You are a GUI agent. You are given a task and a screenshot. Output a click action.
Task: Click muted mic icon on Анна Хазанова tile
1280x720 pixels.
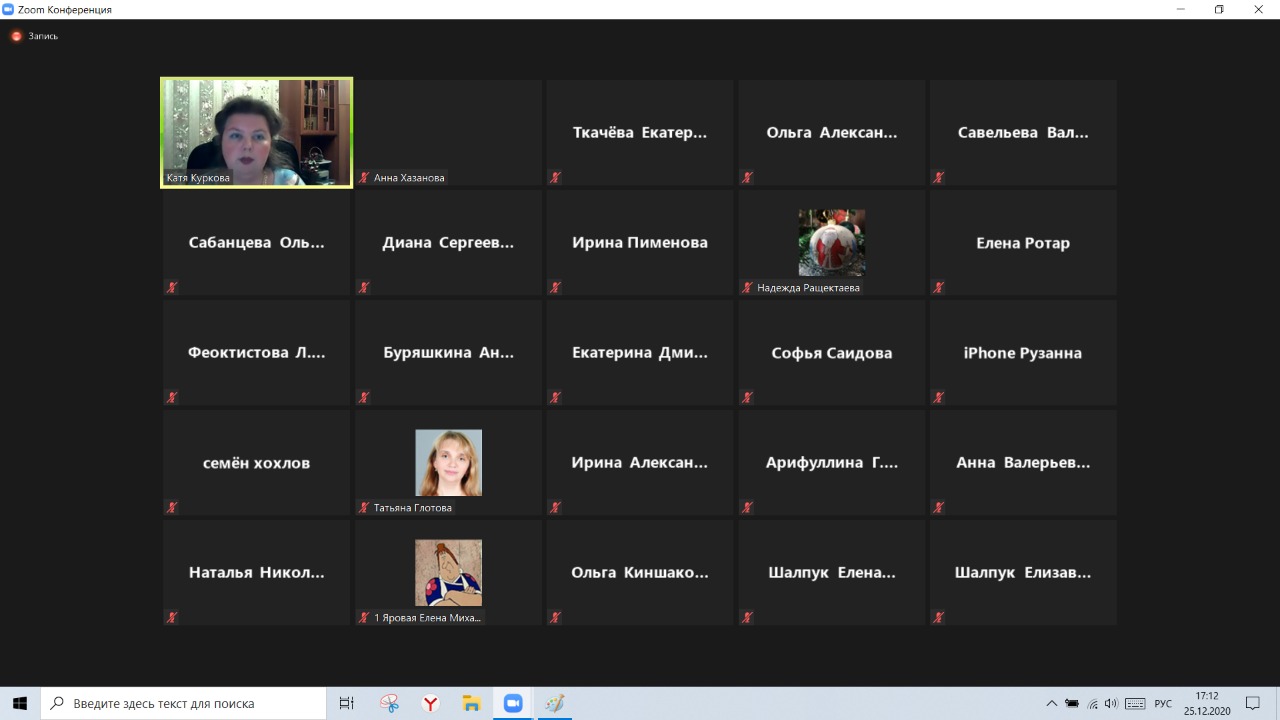coord(364,178)
